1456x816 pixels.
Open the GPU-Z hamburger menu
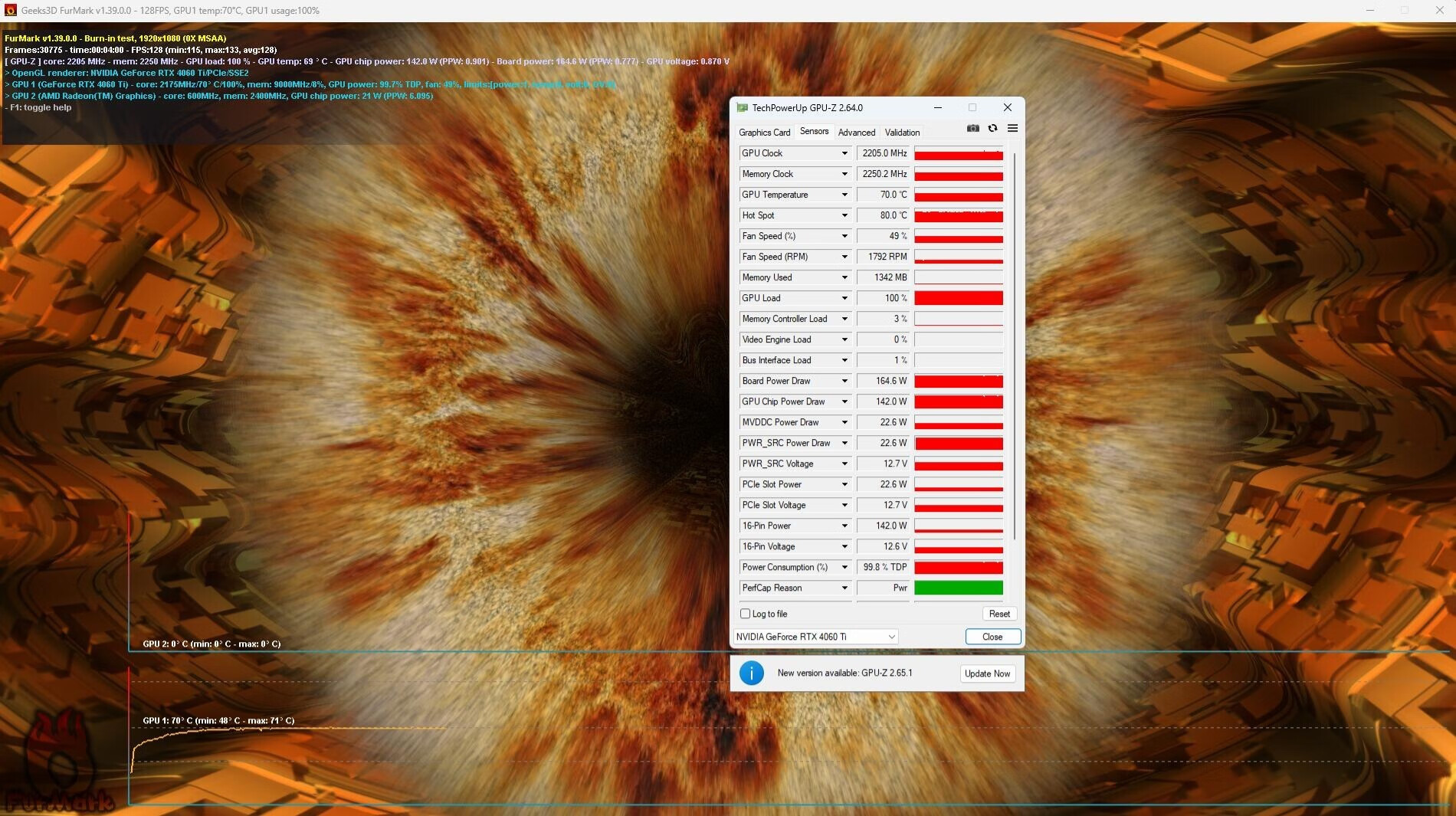tap(1012, 129)
